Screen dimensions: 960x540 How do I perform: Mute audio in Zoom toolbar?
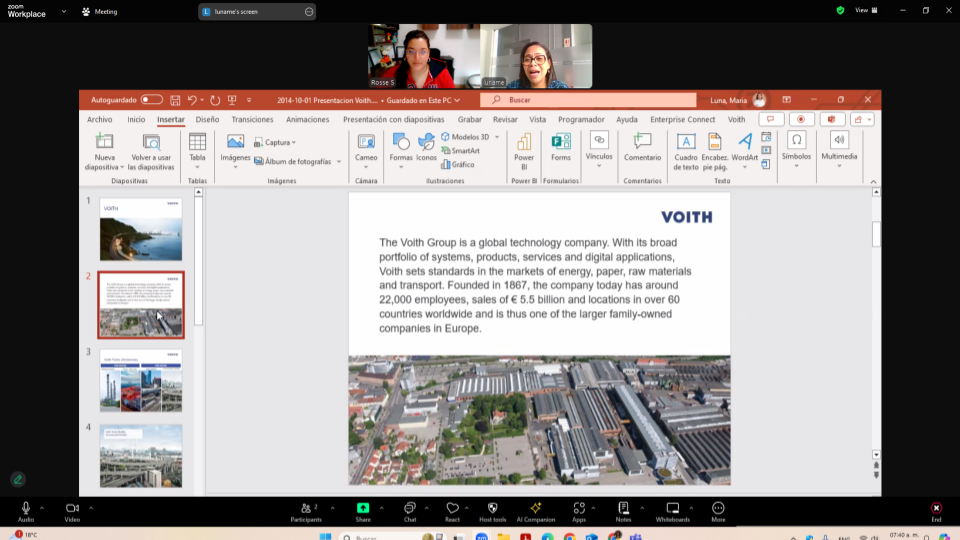(x=26, y=512)
